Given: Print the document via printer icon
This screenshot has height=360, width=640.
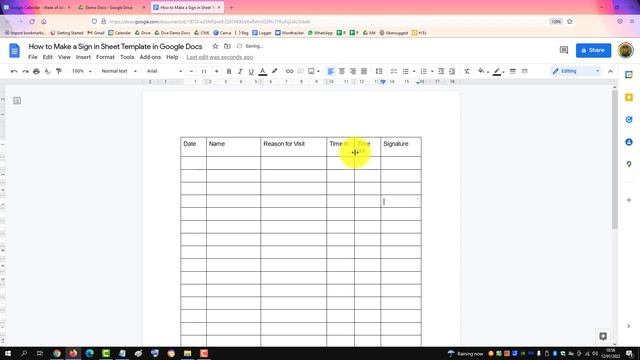Looking at the screenshot, I should click(36, 71).
